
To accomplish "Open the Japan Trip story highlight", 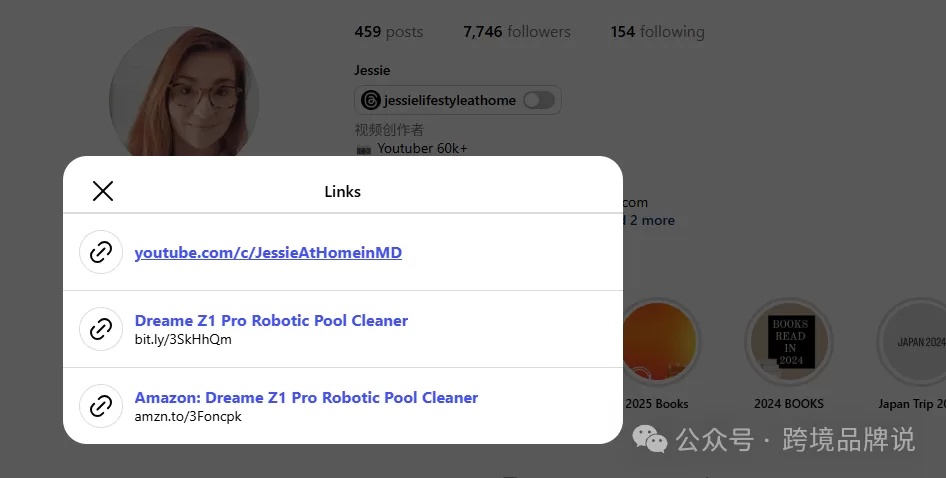I will pos(915,343).
